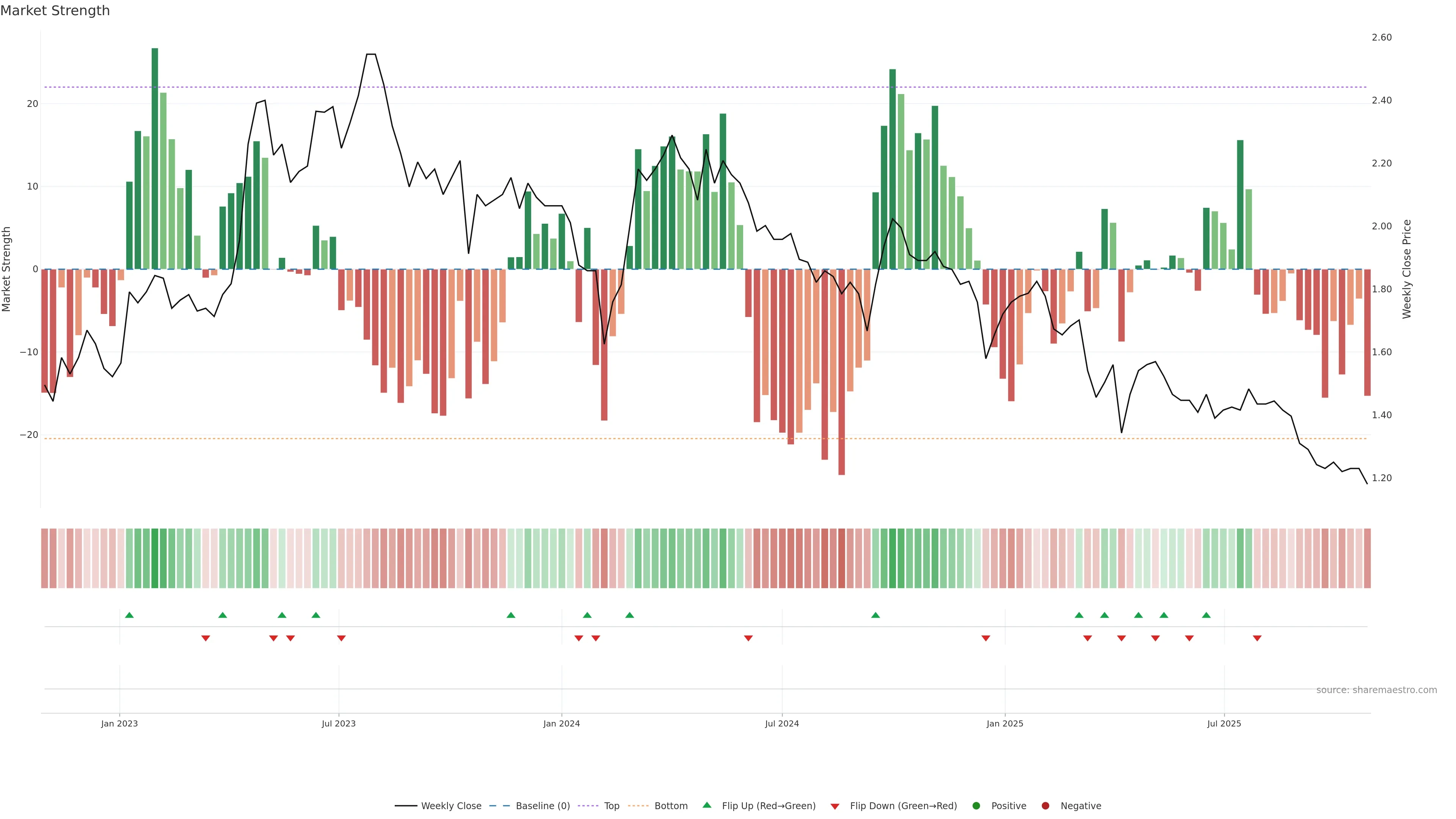Click the last red flip-down marker after Jul 2025

1257,638
